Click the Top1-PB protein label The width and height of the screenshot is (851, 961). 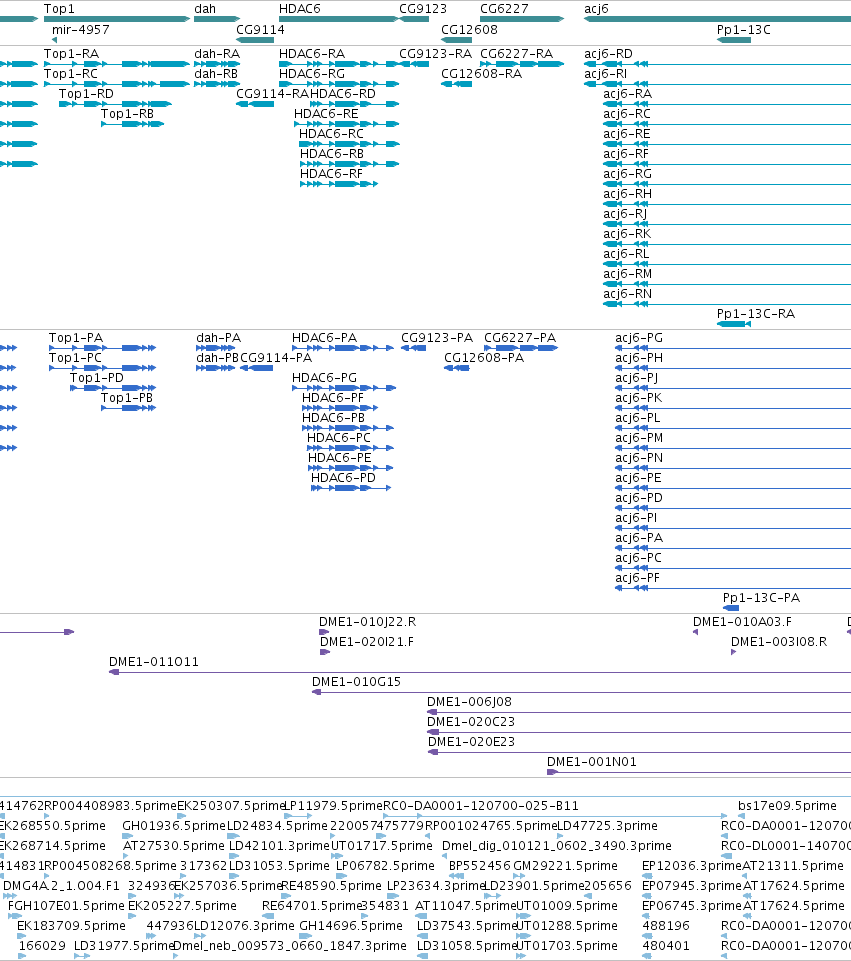click(127, 398)
